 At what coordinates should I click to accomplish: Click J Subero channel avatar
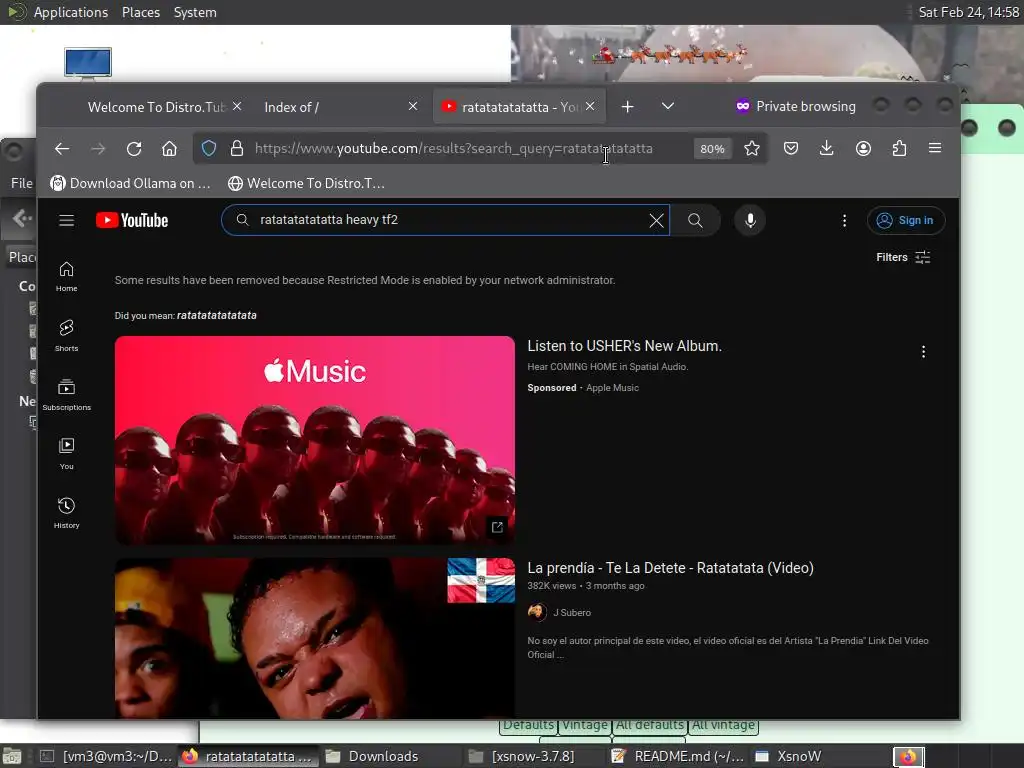[x=537, y=612]
